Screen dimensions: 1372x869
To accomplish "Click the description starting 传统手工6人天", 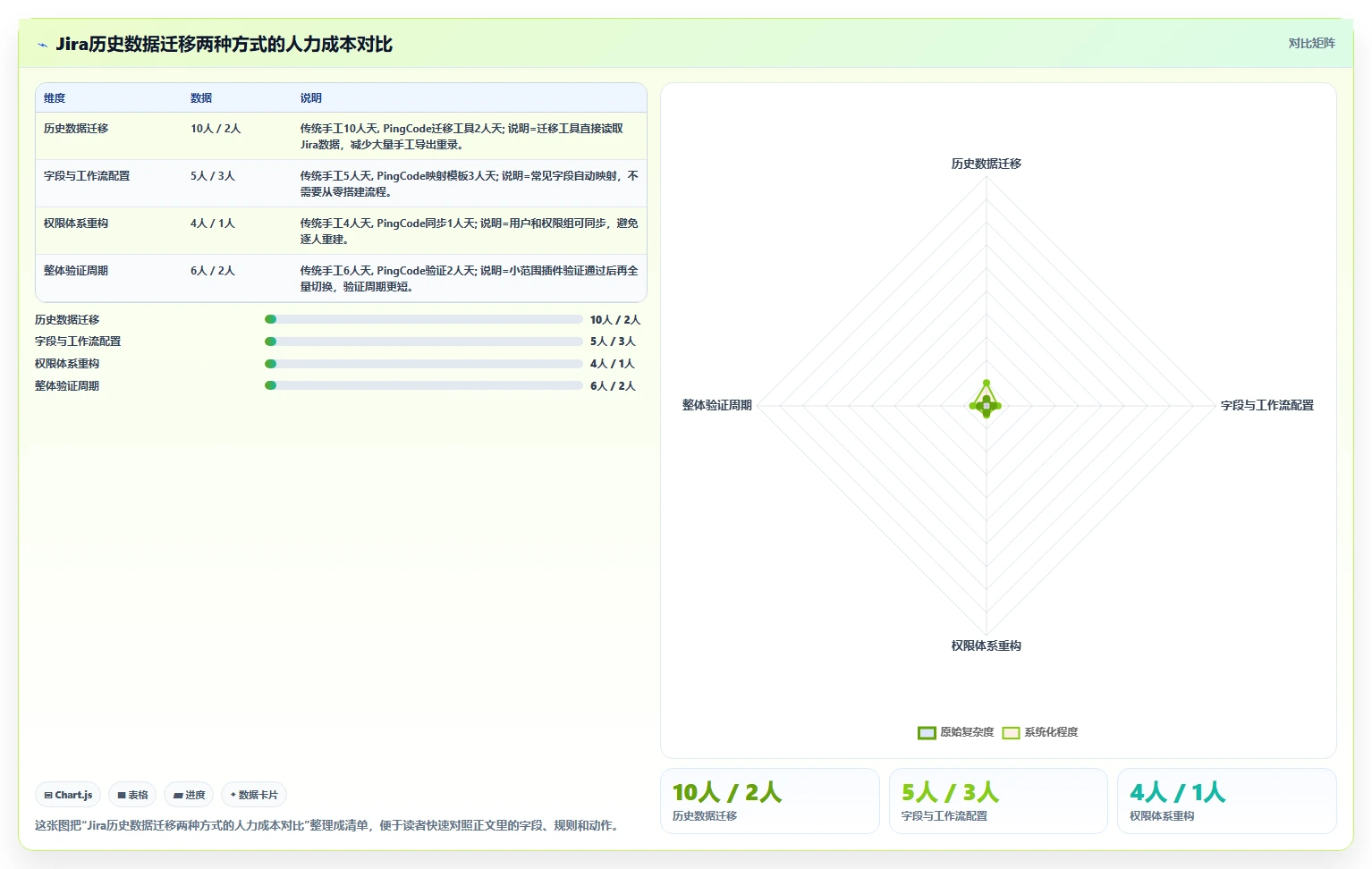I will [469, 279].
